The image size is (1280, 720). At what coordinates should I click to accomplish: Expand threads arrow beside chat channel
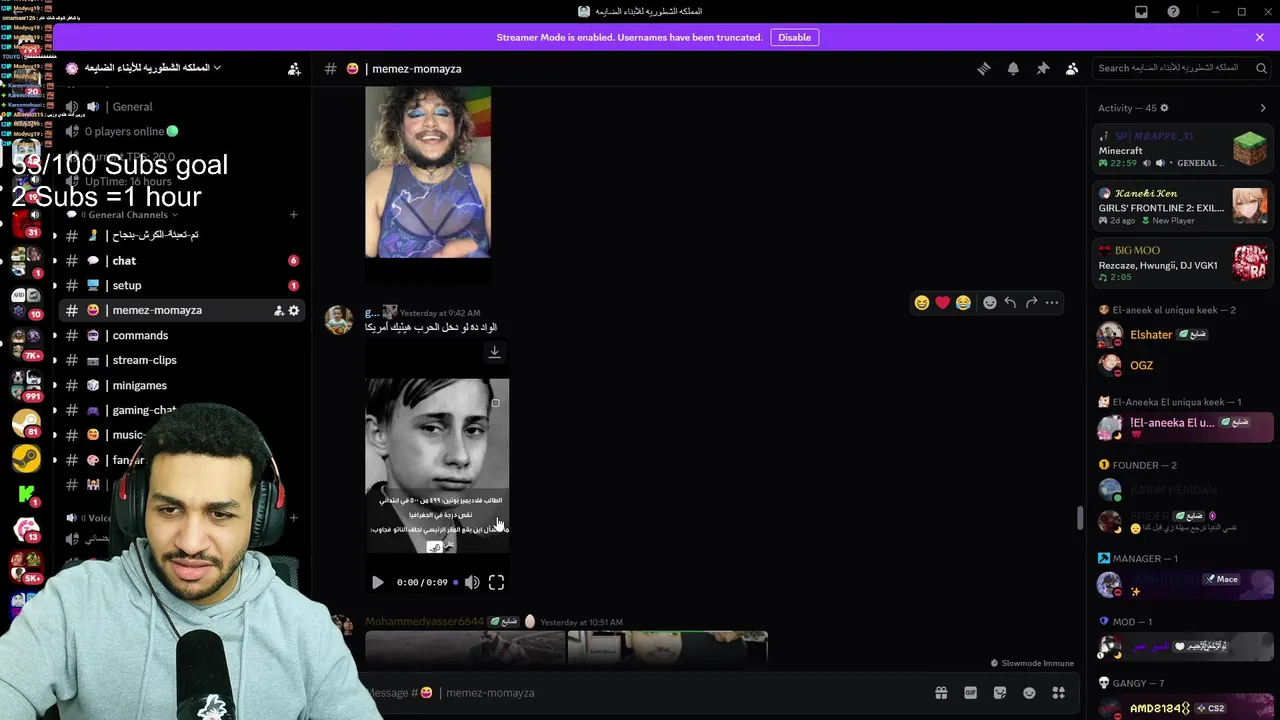(x=55, y=261)
